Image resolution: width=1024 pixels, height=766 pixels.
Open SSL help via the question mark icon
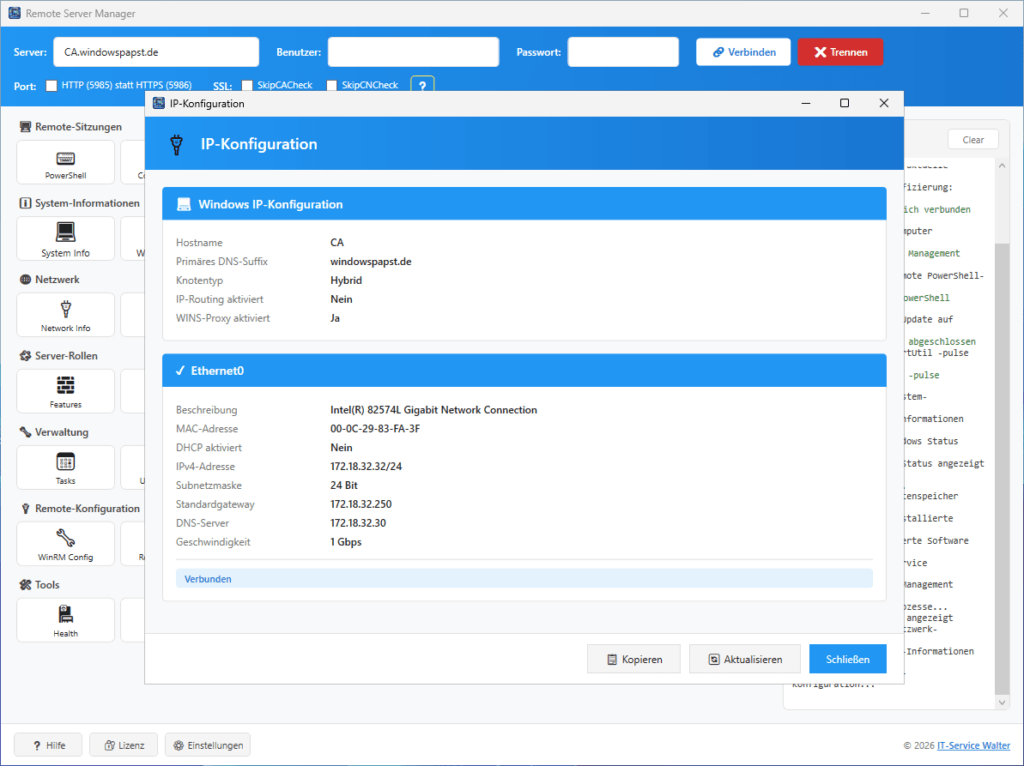pos(422,85)
